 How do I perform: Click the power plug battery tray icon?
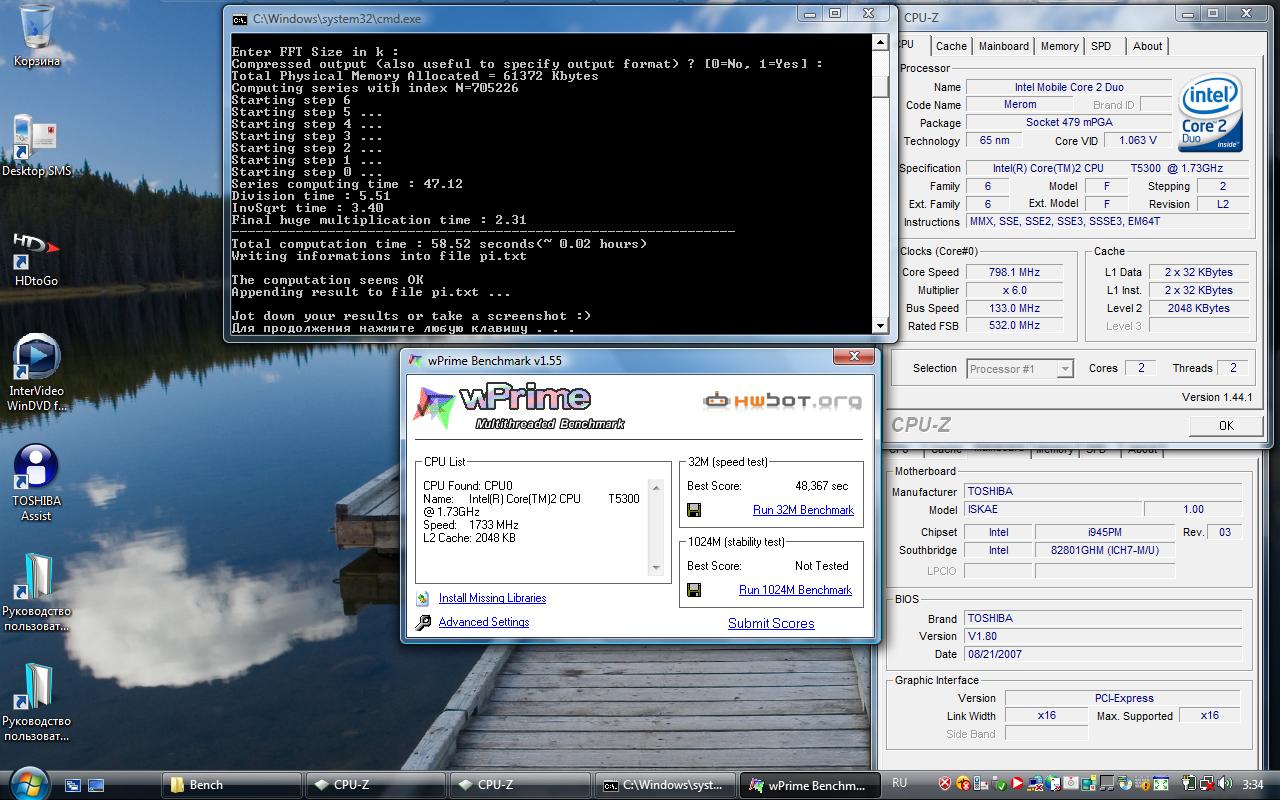tap(1191, 783)
